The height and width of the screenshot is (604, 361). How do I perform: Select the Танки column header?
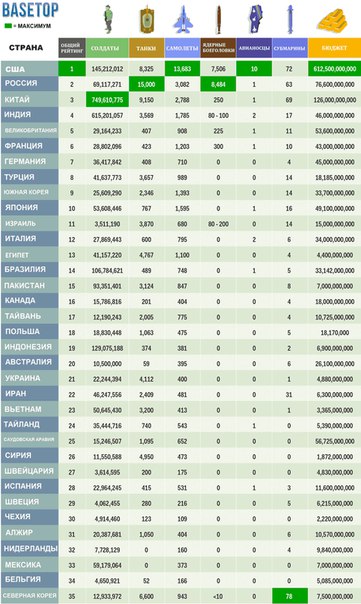tap(146, 48)
